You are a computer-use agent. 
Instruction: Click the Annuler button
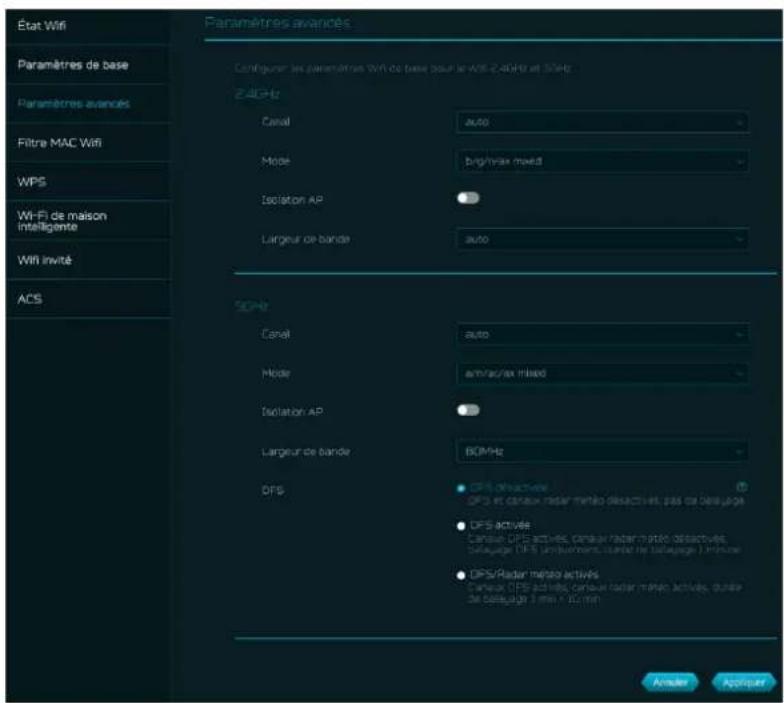(670, 682)
